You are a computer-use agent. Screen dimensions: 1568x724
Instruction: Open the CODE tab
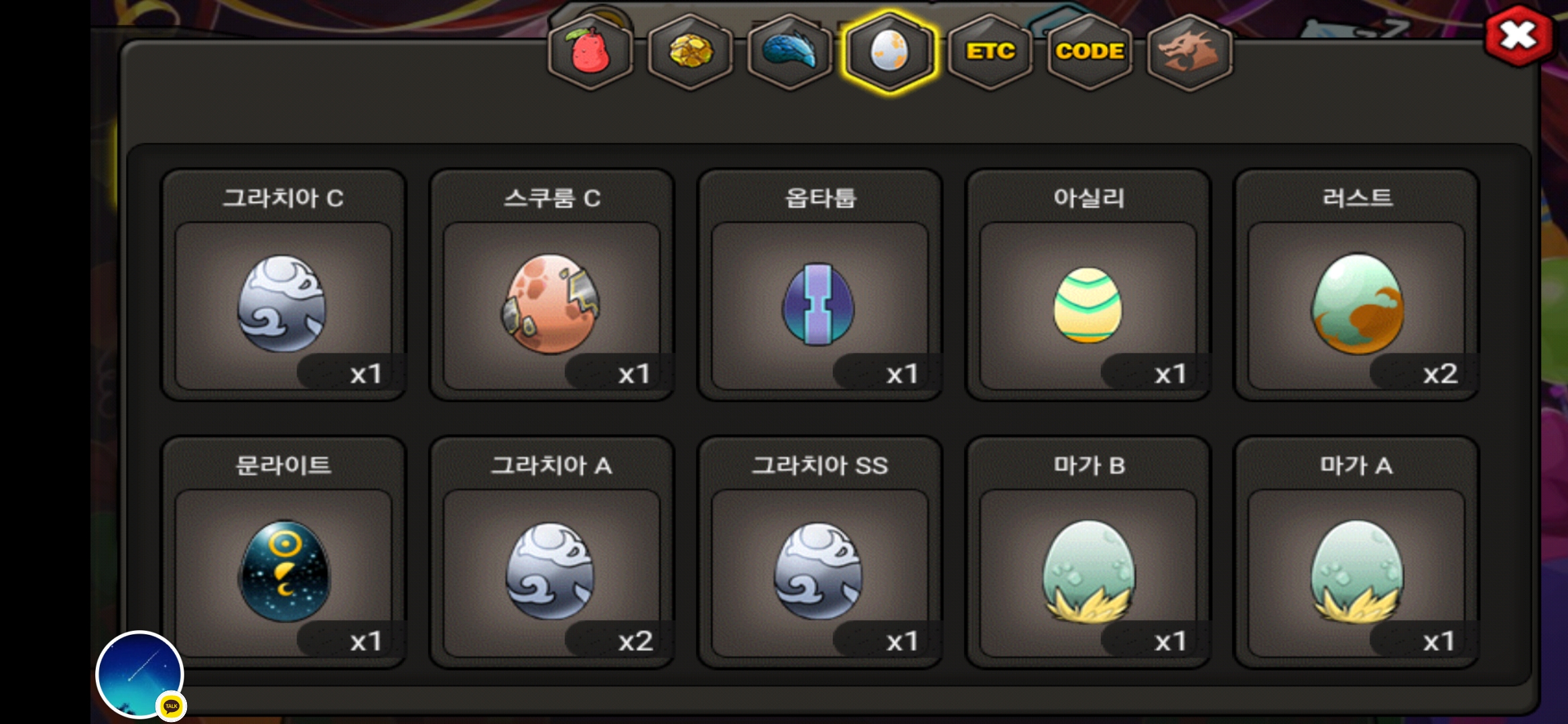pos(1090,52)
